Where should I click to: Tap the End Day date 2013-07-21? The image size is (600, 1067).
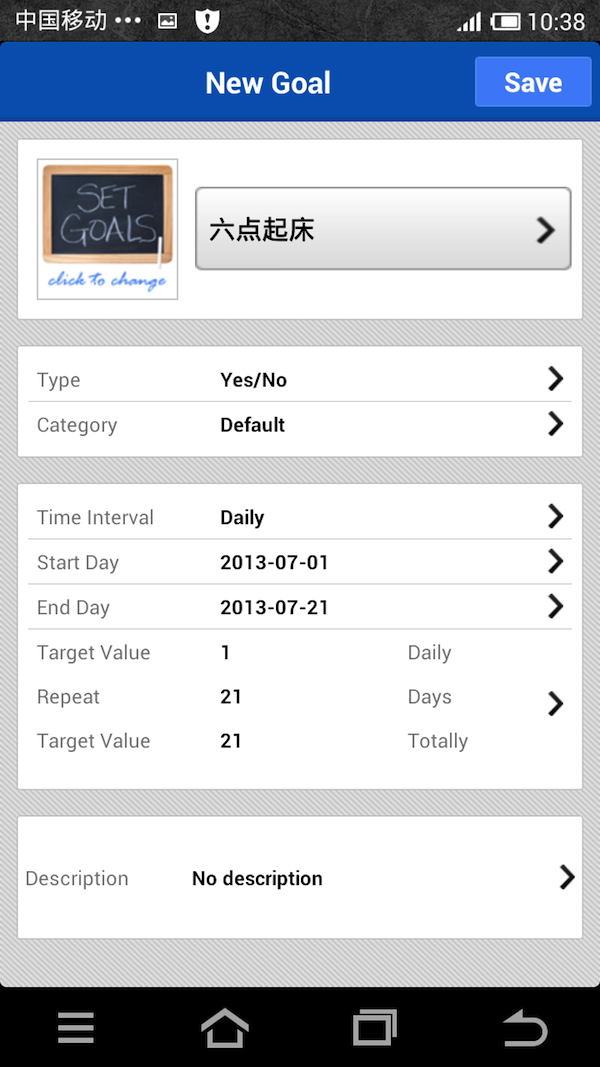[x=274, y=608]
